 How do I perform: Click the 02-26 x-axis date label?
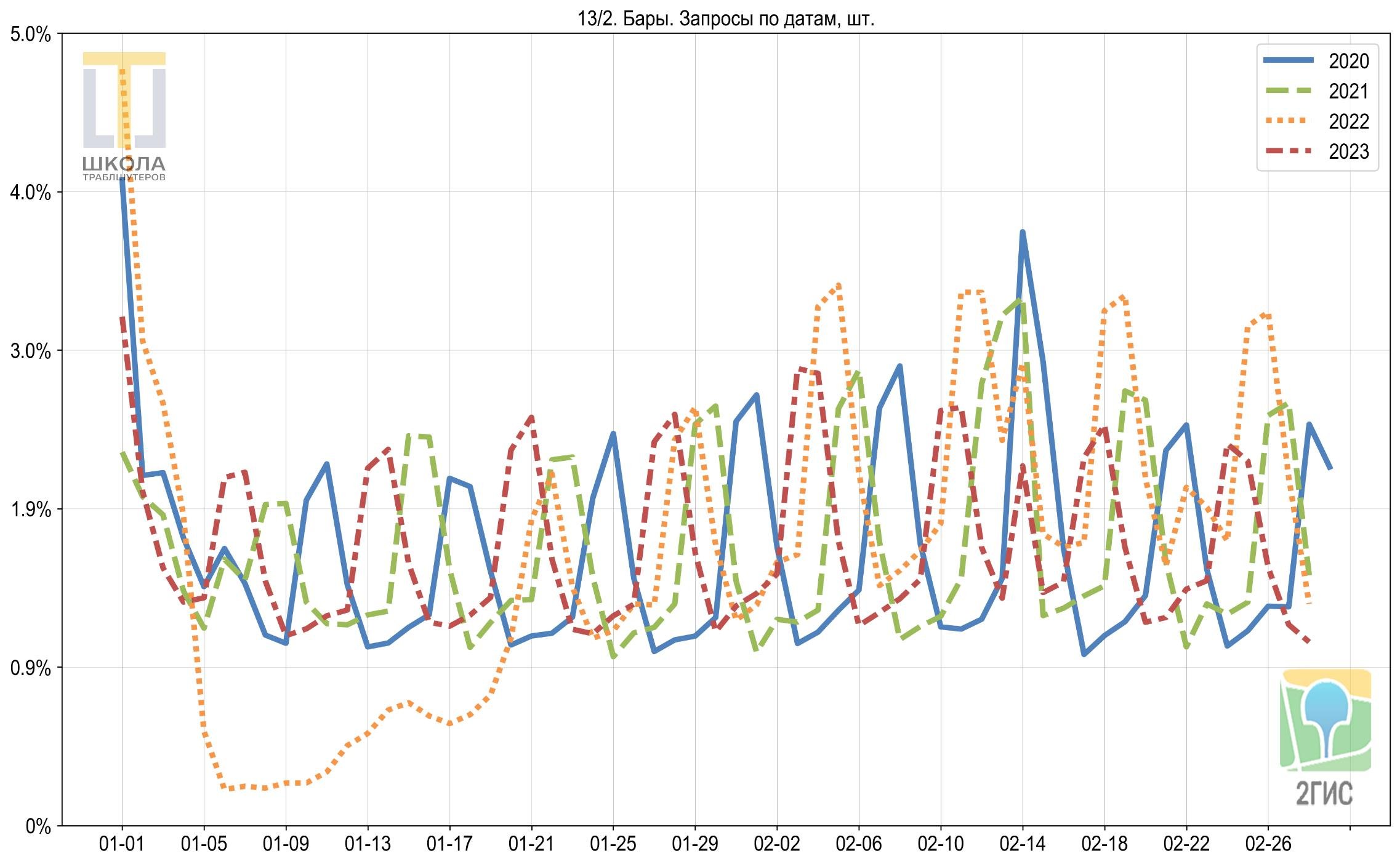[1268, 844]
